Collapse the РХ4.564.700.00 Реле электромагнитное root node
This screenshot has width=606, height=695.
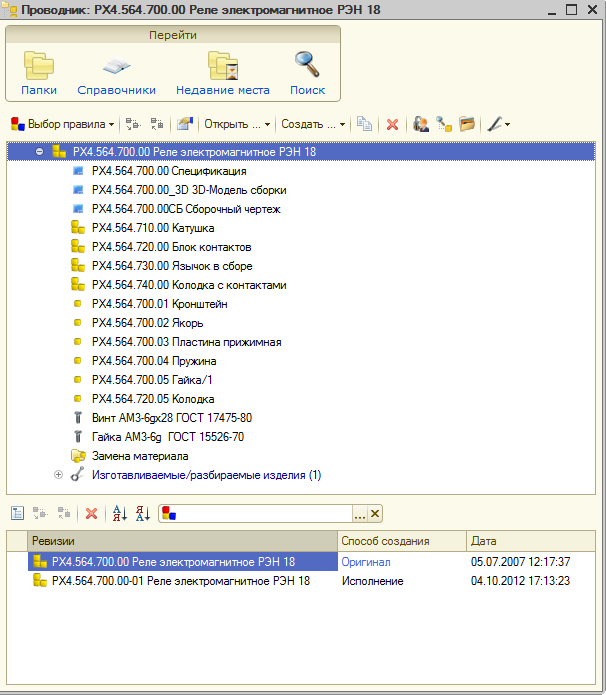(x=40, y=153)
